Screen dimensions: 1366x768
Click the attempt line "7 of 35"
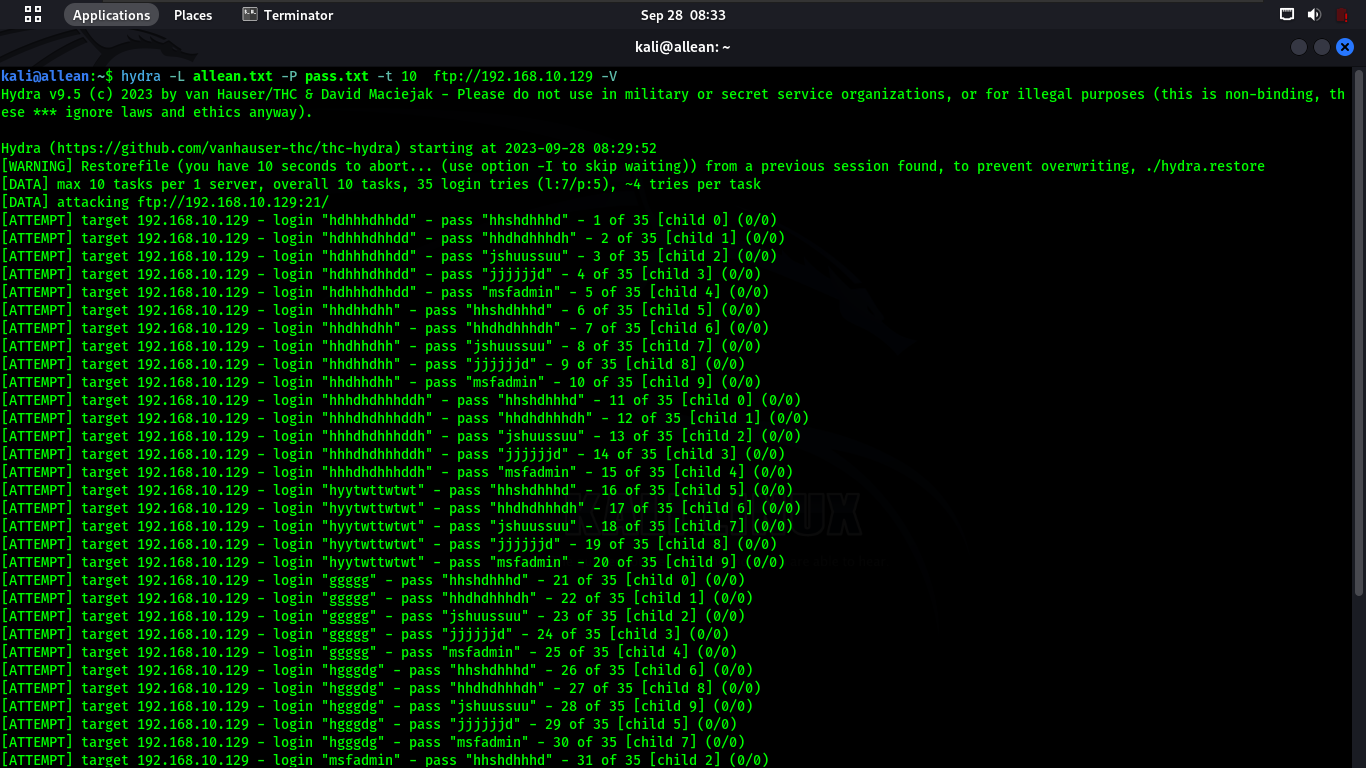pos(385,328)
